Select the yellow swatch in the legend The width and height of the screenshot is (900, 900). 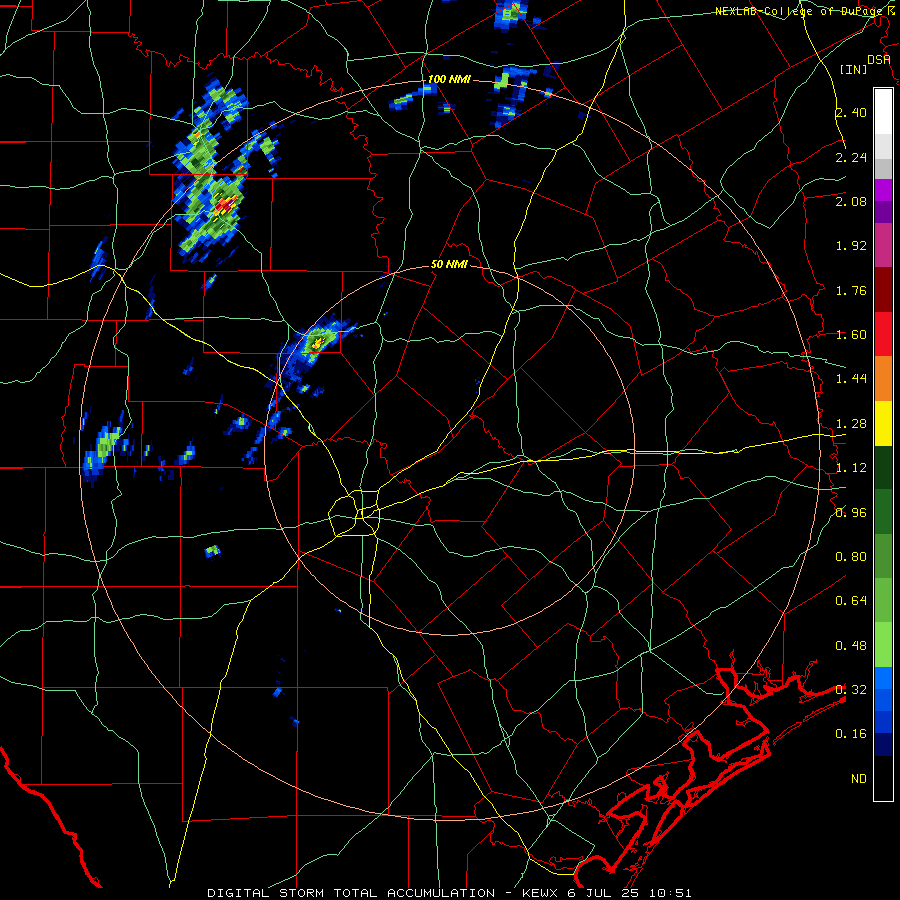pyautogui.click(x=883, y=423)
